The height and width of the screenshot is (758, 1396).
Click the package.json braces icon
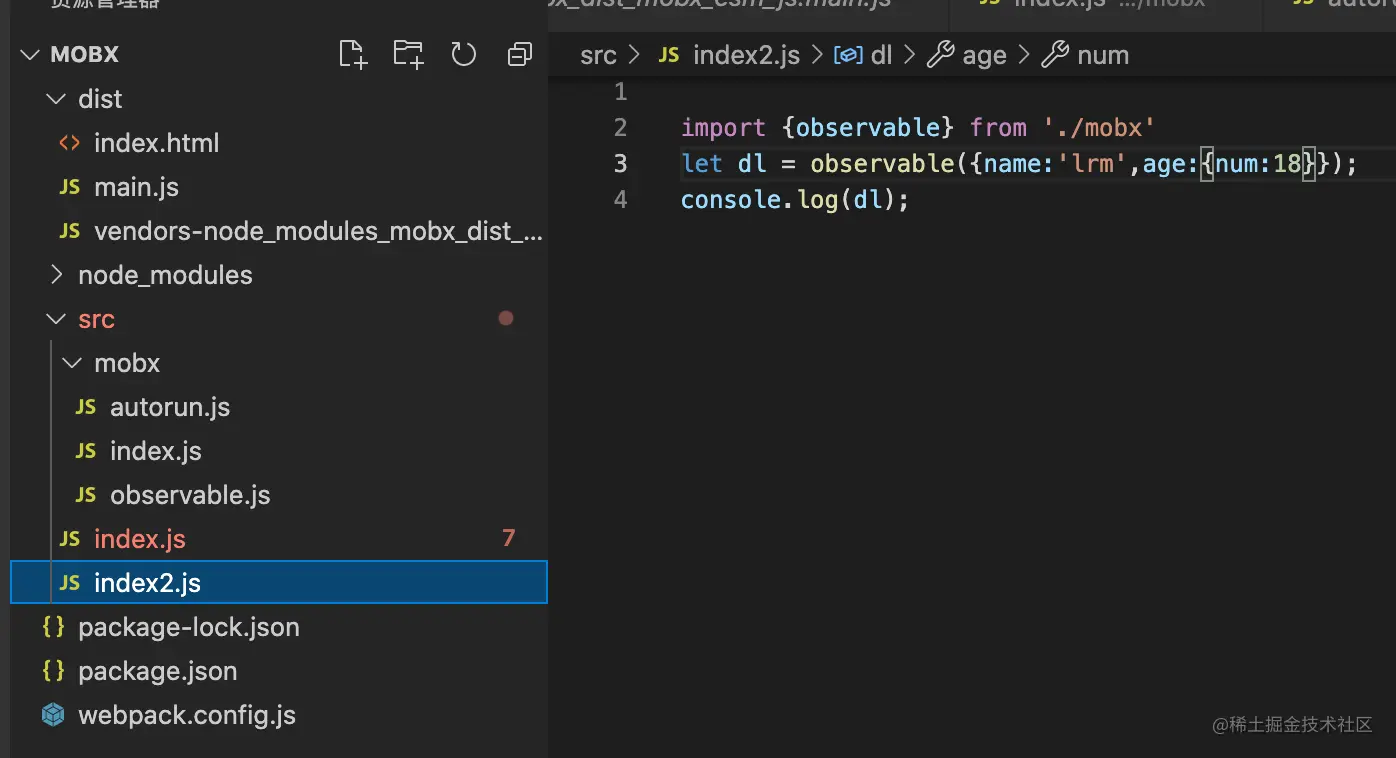[x=54, y=671]
